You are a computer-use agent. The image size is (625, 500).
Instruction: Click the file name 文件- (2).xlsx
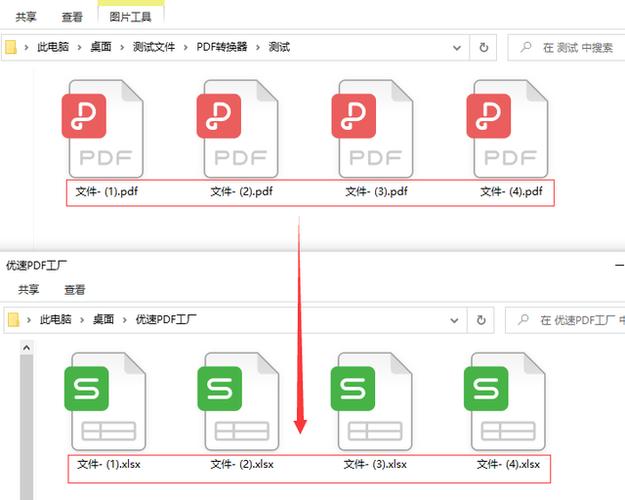coord(242,464)
